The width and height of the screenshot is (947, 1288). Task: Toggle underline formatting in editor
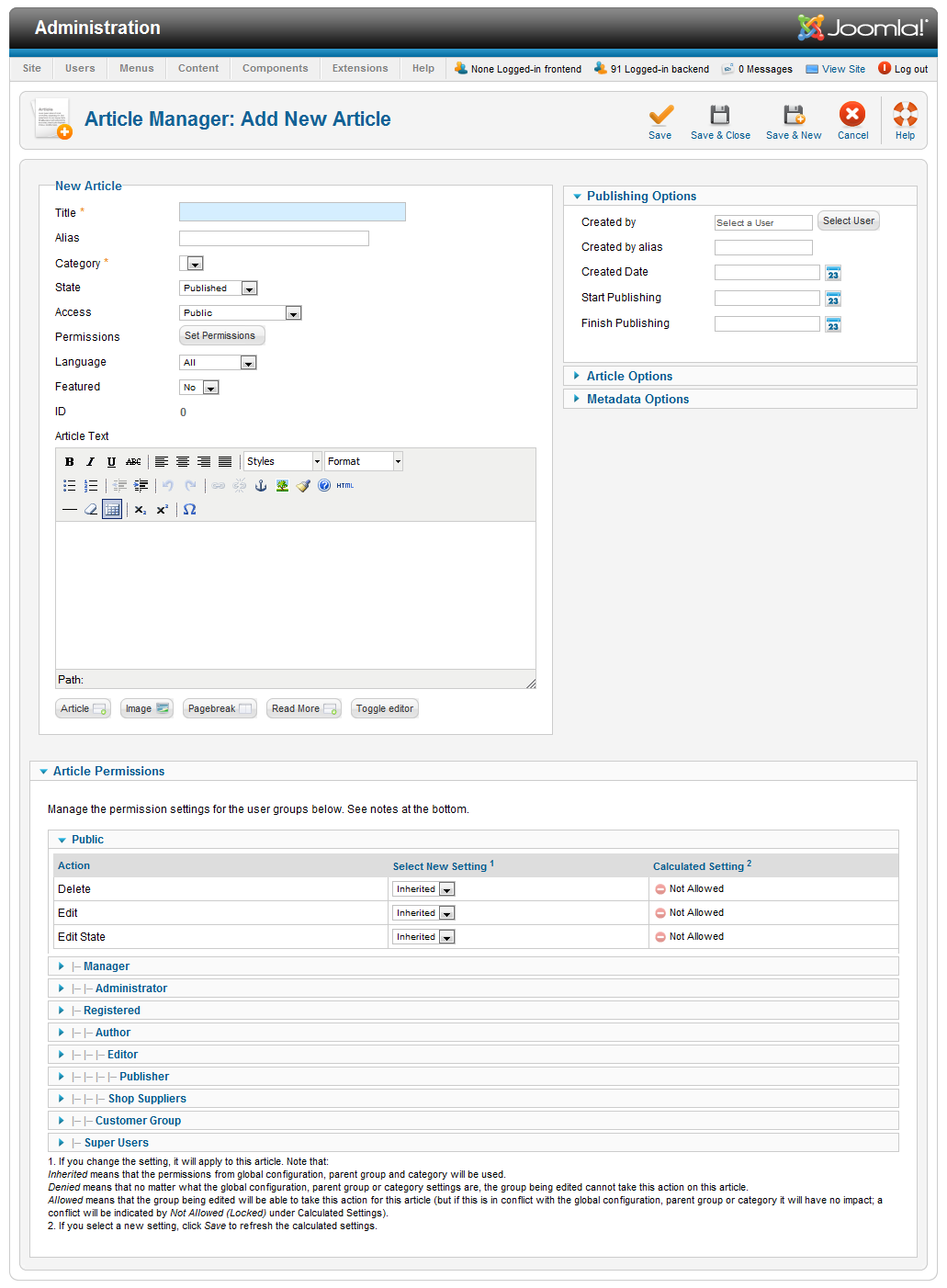point(111,462)
